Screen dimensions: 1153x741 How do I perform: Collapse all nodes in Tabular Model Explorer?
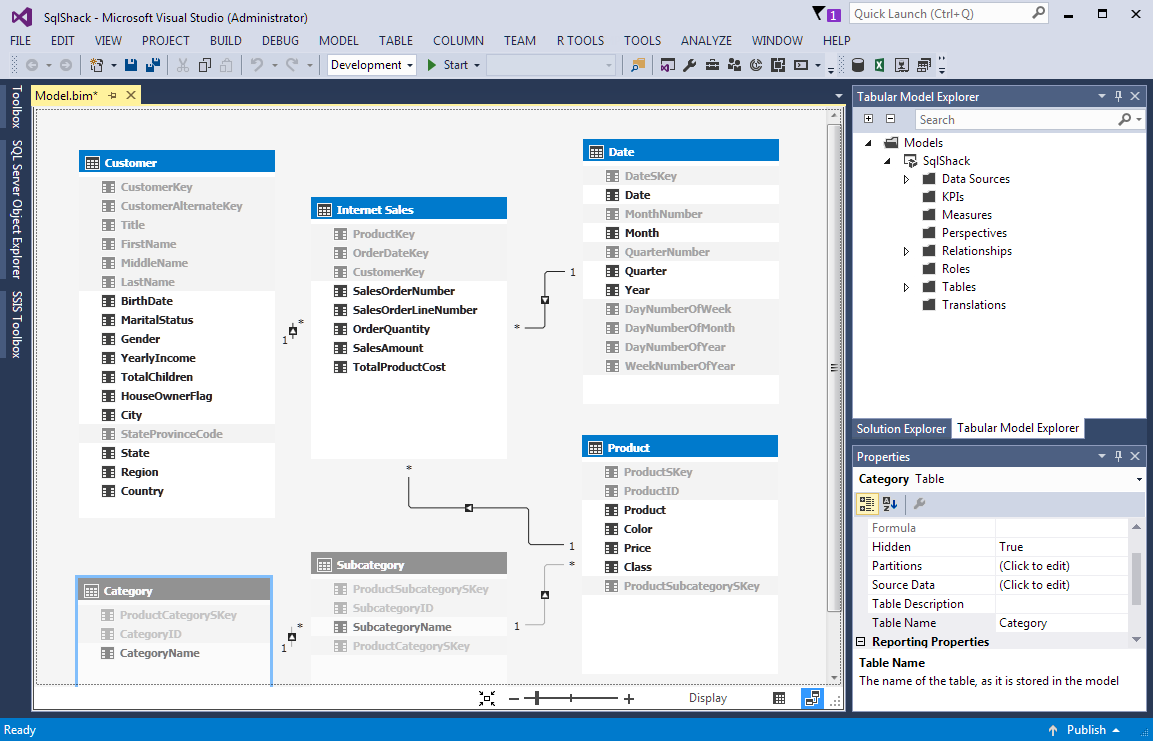coord(890,119)
